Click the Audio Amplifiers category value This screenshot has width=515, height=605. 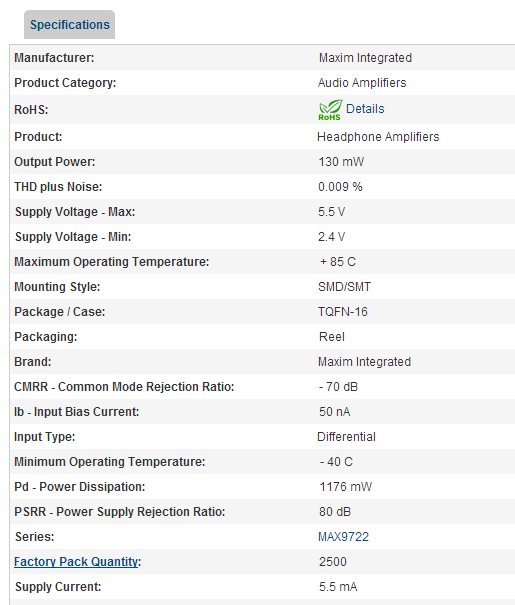362,83
